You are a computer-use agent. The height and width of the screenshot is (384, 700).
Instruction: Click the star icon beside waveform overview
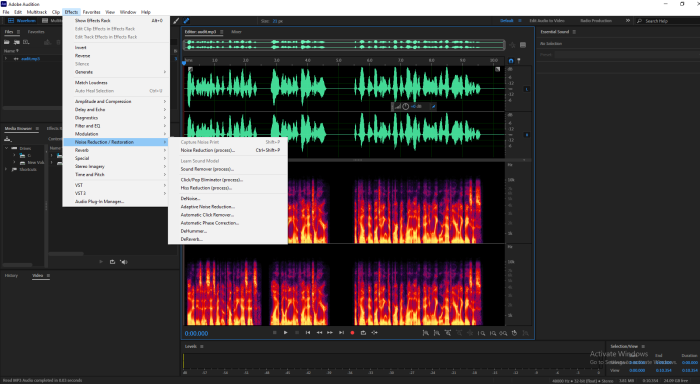(512, 45)
